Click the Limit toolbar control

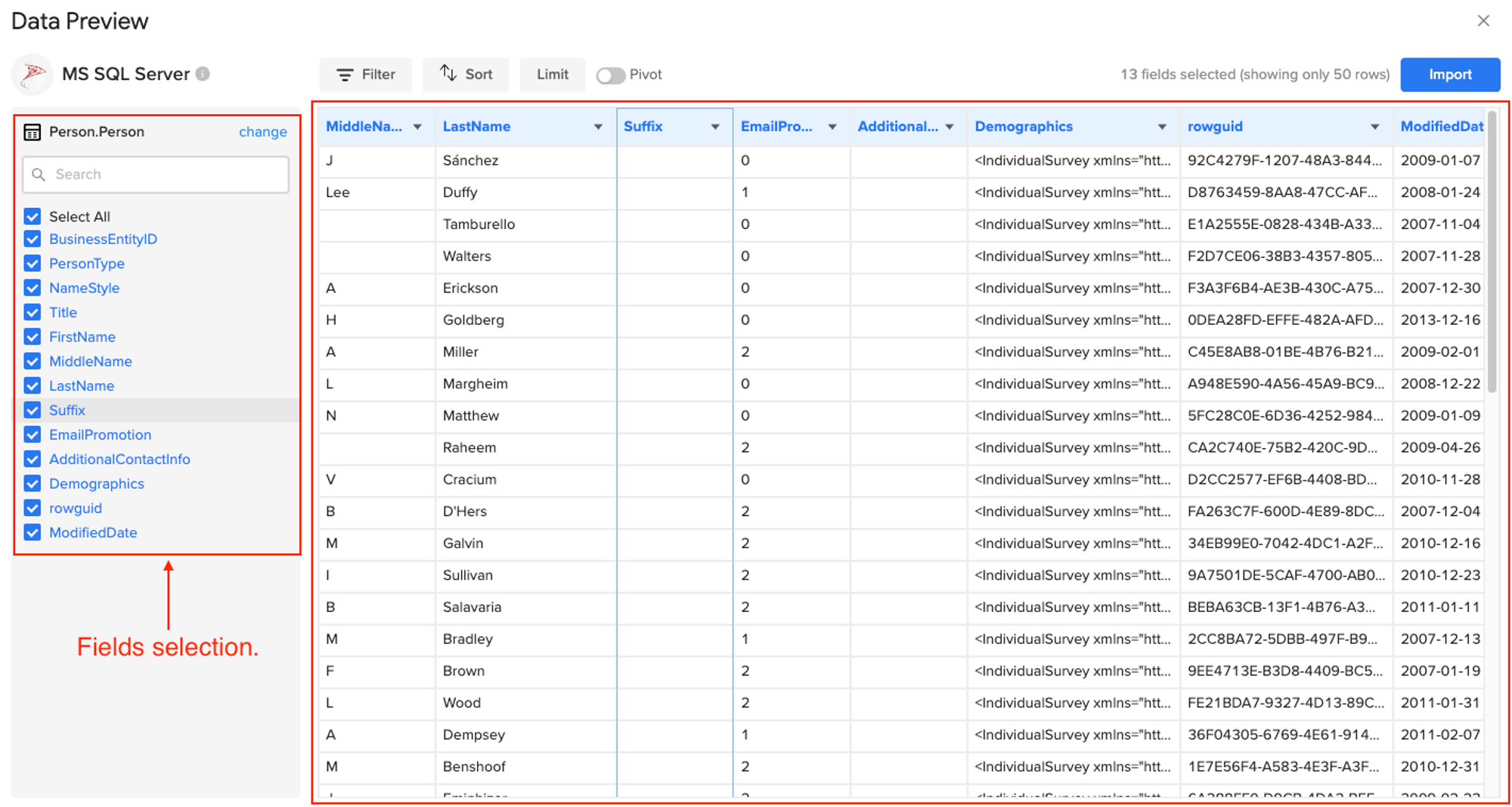pyautogui.click(x=553, y=74)
